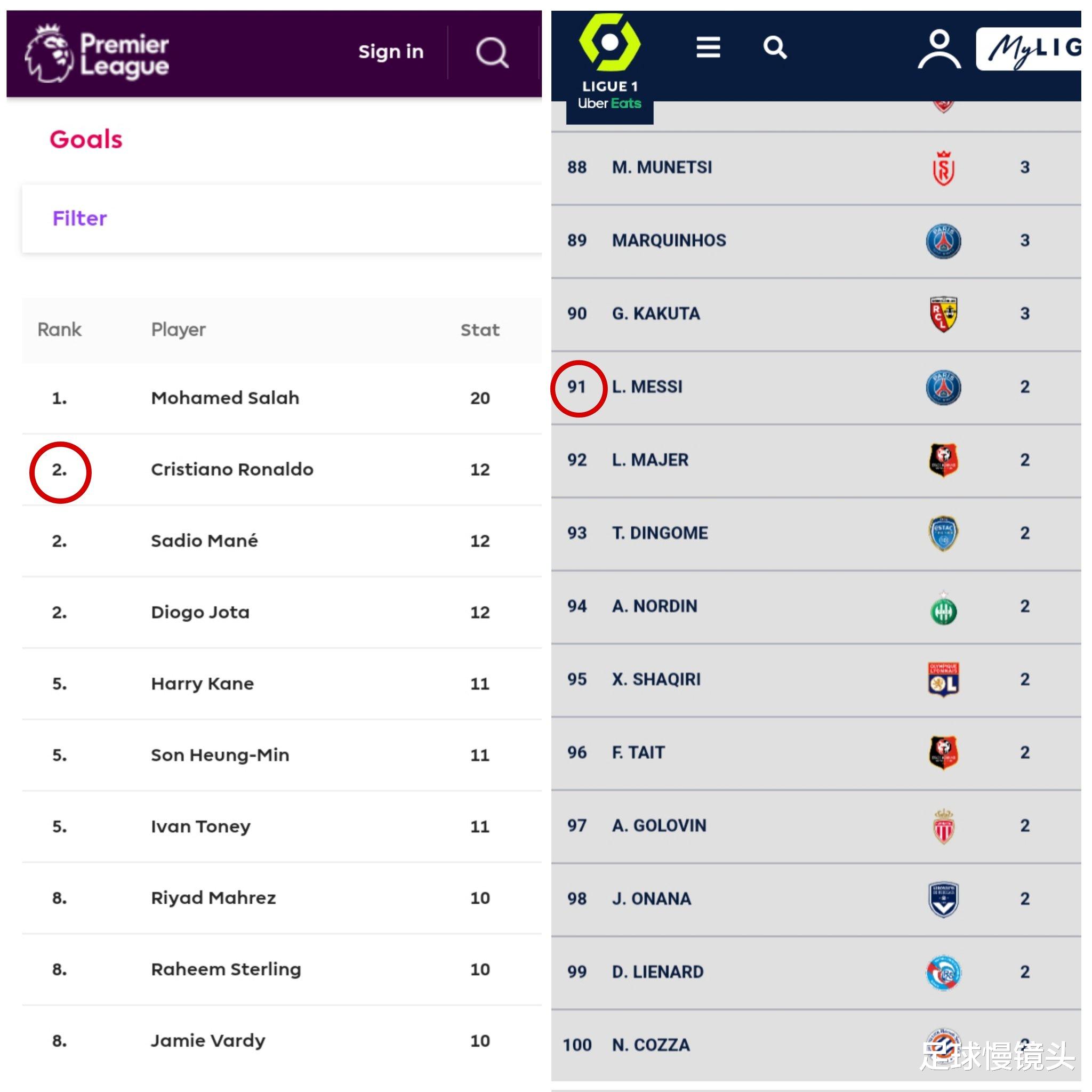1092x1092 pixels.
Task: Click the Ligue 1 search icon
Action: coord(774,47)
